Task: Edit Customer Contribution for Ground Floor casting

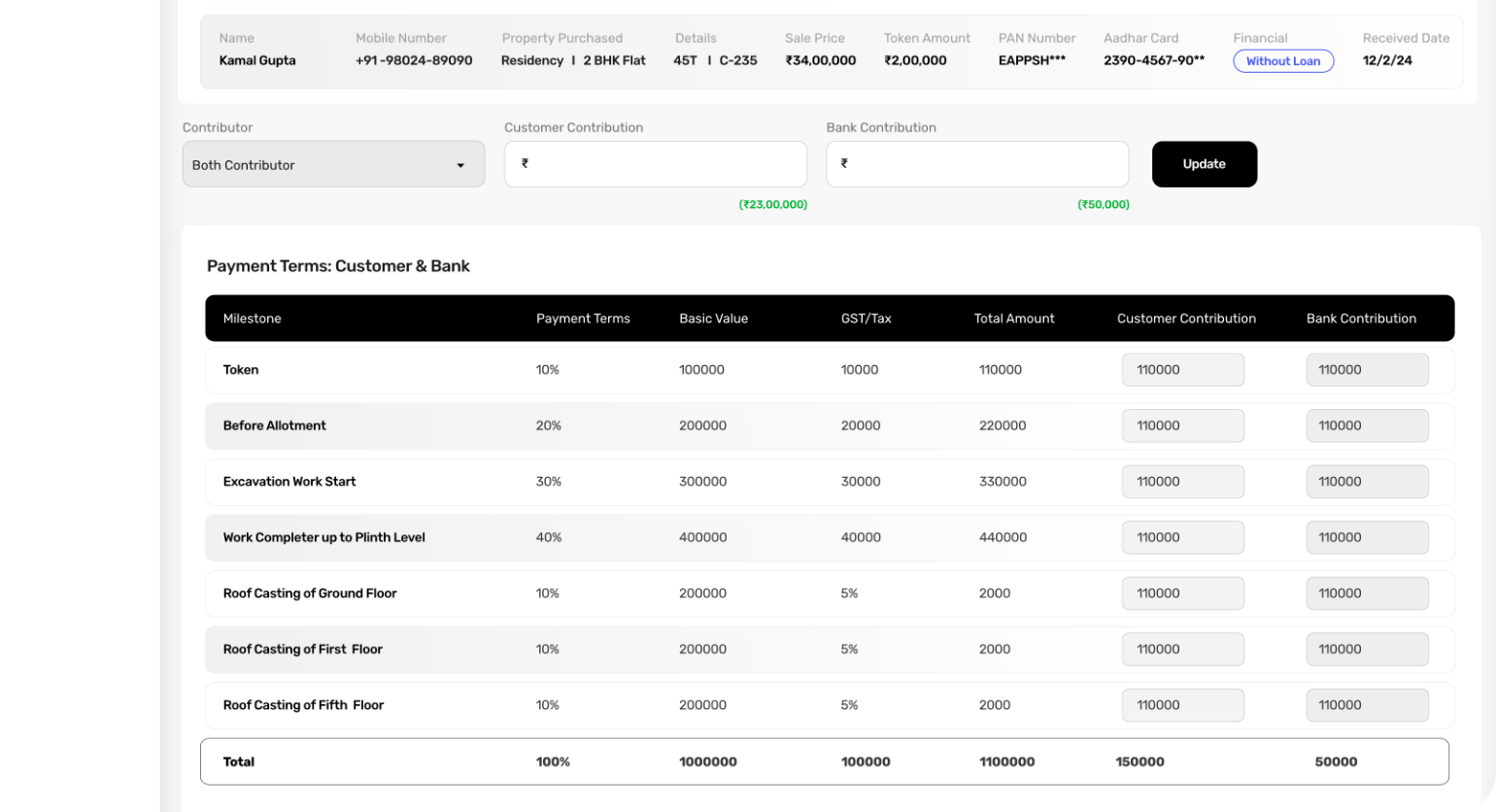Action: click(x=1183, y=593)
